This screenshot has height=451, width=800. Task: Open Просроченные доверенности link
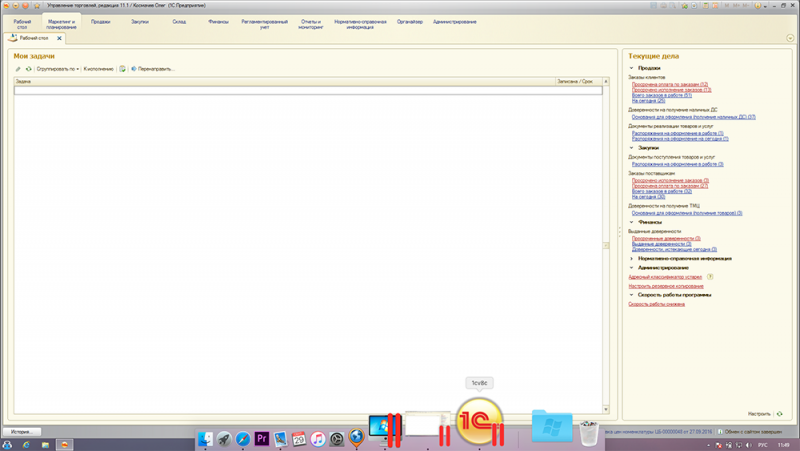pyautogui.click(x=666, y=238)
